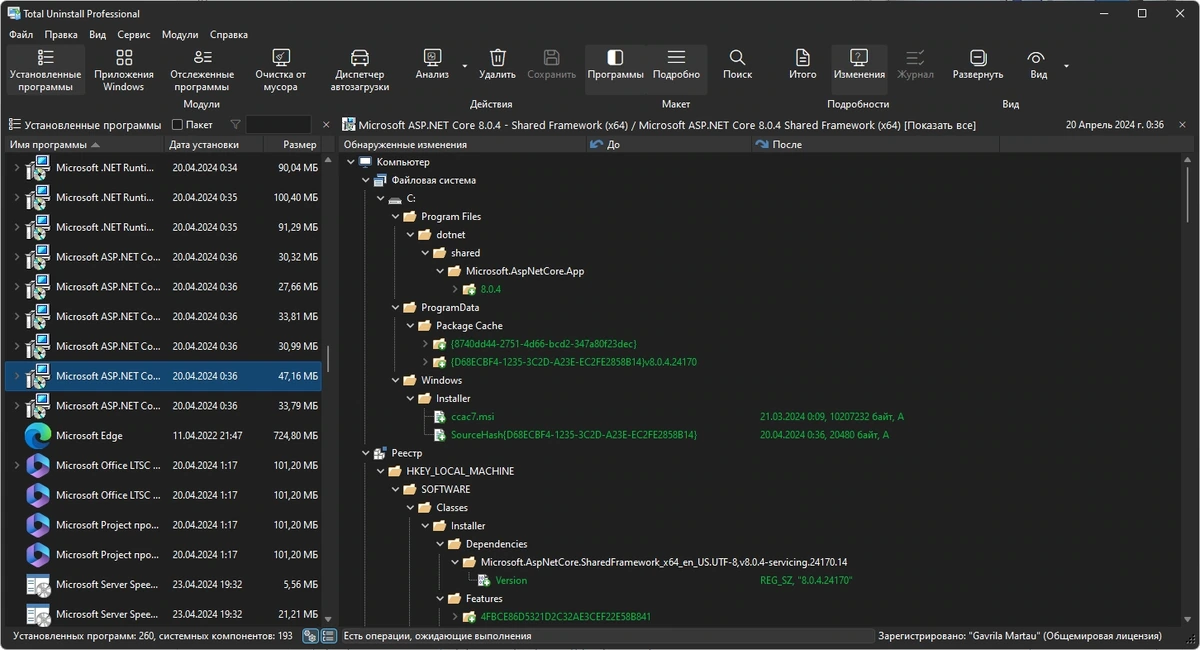Click the Удалить trash button
This screenshot has height=650, width=1200.
coord(497,64)
